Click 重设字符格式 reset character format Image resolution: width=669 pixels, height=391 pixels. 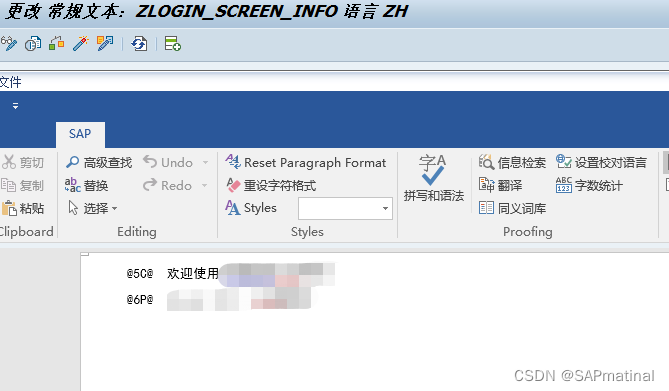(x=271, y=185)
